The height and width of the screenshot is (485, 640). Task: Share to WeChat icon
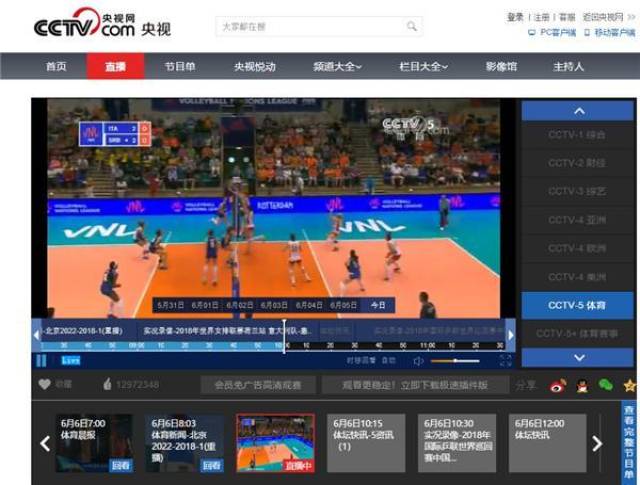click(606, 385)
